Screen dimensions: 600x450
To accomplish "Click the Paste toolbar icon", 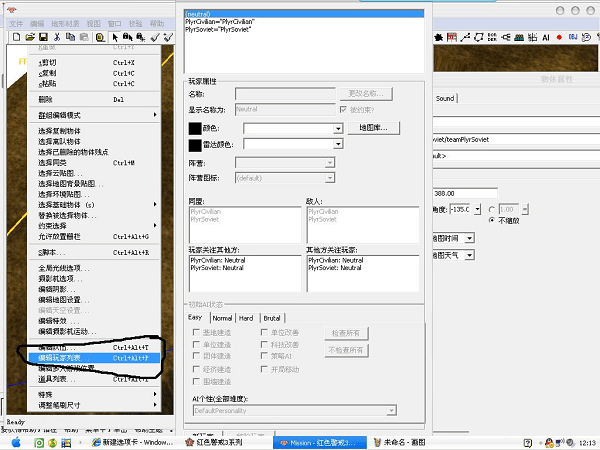I will point(85,37).
